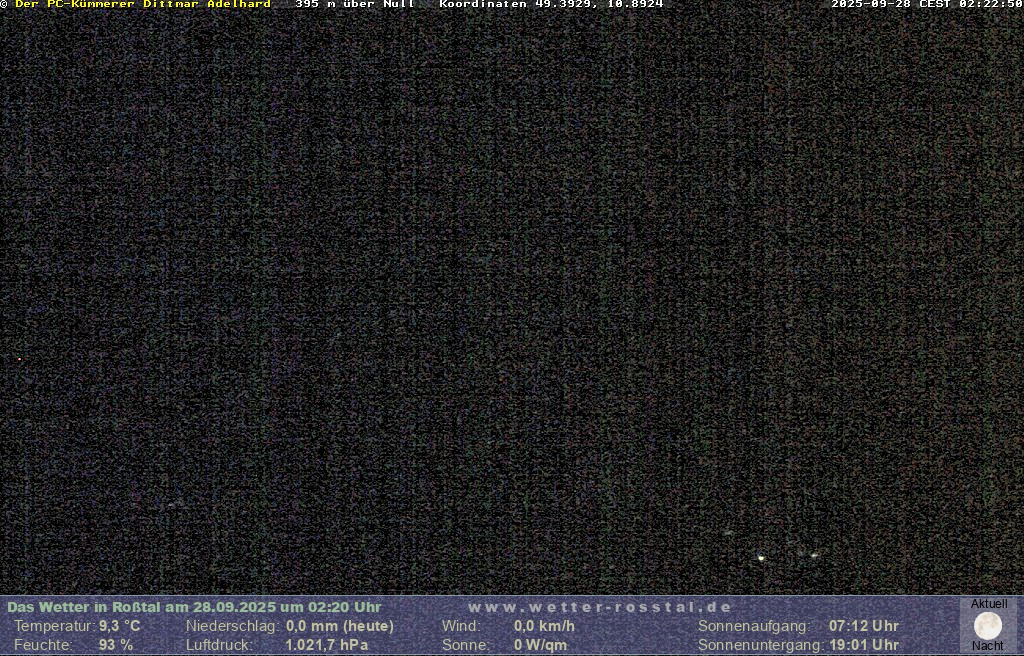
Task: Click the copyright symbol in top-left corner
Action: click(x=4, y=4)
